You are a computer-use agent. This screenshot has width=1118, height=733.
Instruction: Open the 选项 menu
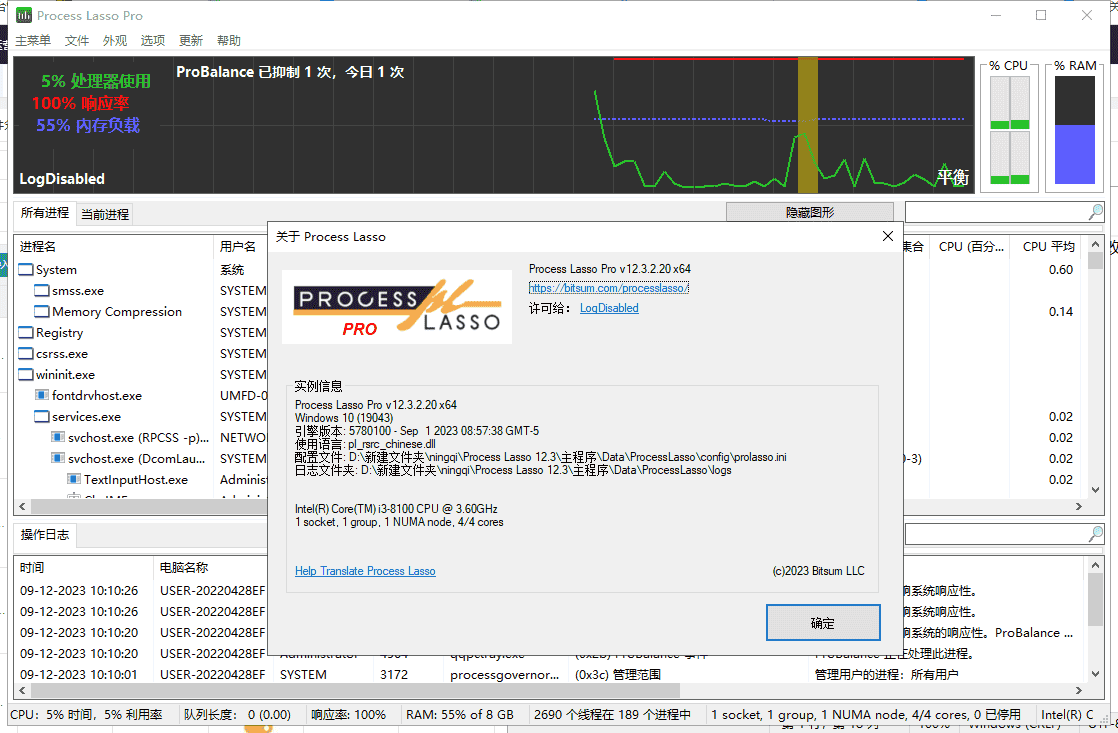(153, 41)
